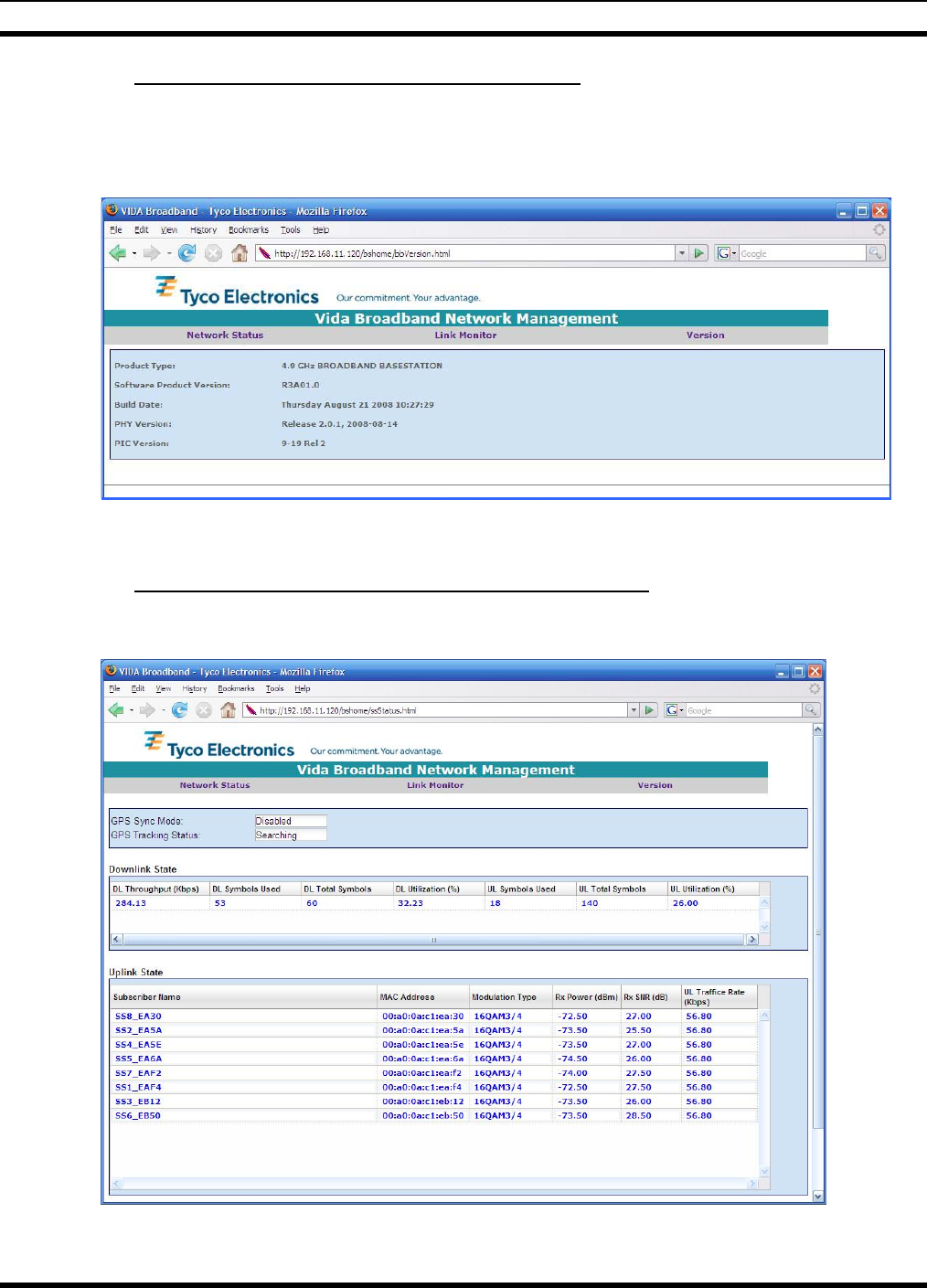Screen dimensions: 927x1288
Task: Open Google search engine selector in lower window
Action: point(675,710)
